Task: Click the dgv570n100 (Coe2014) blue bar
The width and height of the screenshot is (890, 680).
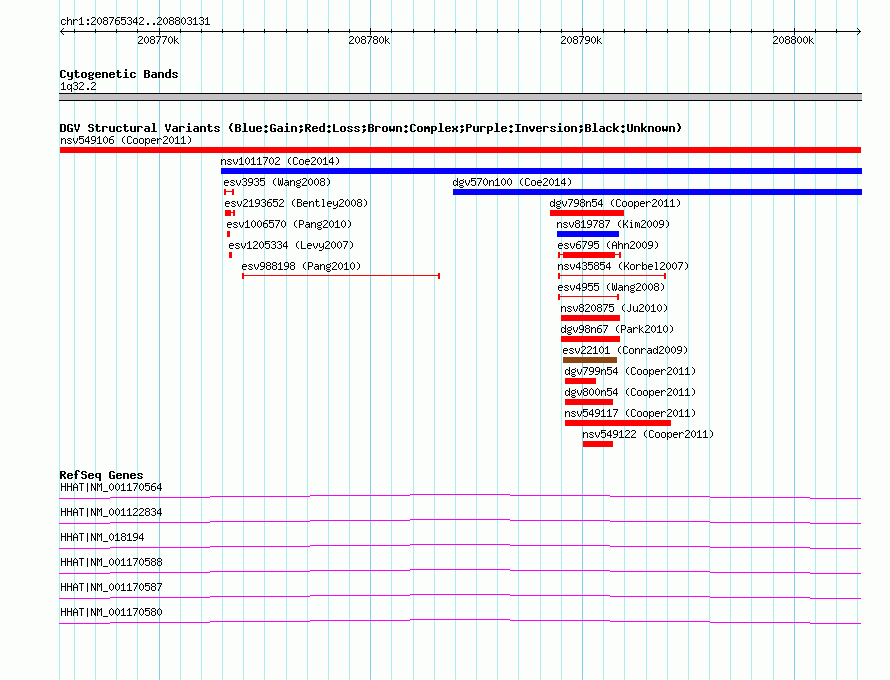Action: pos(657,192)
